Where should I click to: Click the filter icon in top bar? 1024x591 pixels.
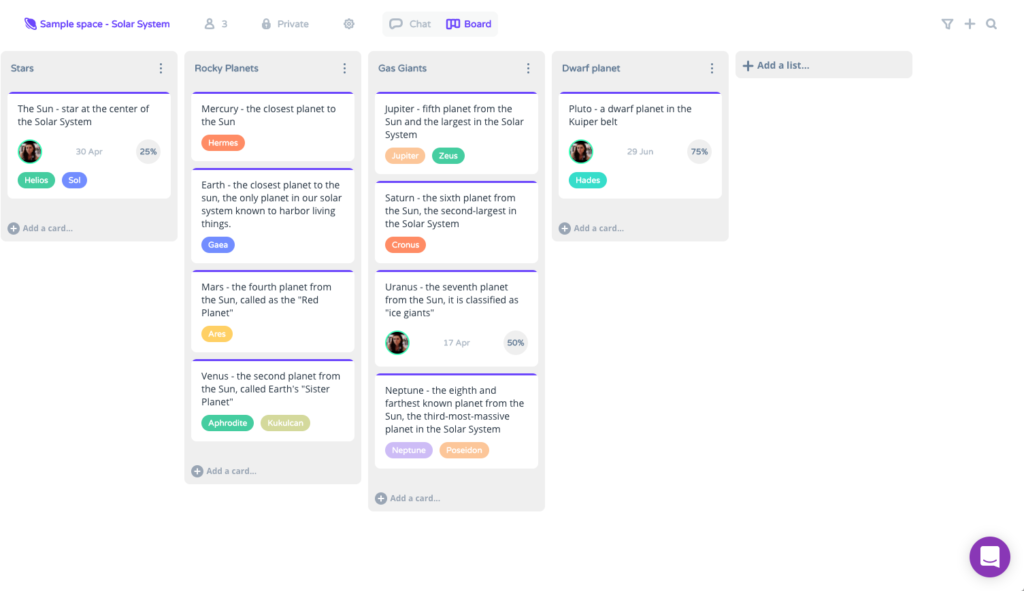click(x=947, y=23)
